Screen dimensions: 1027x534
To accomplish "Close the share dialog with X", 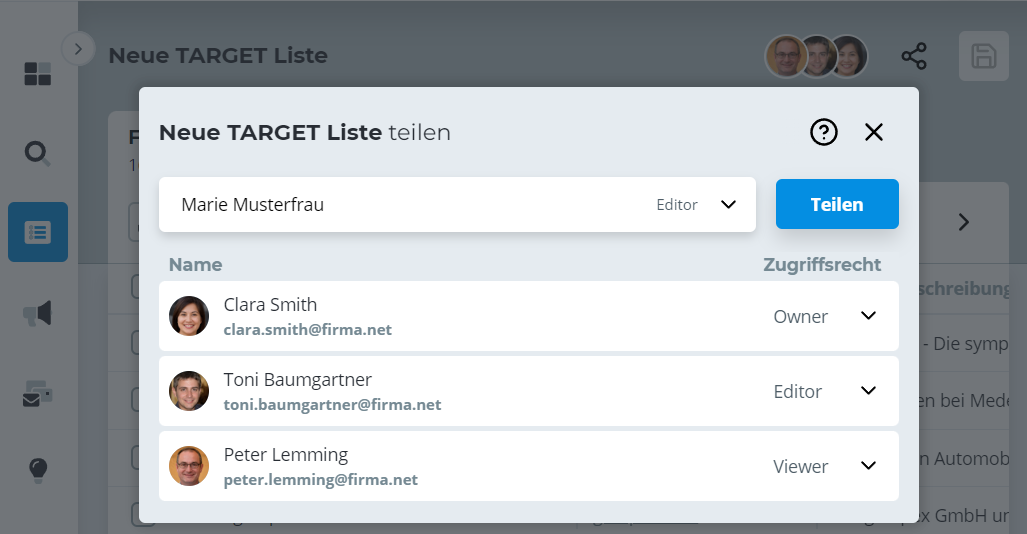I will [874, 132].
